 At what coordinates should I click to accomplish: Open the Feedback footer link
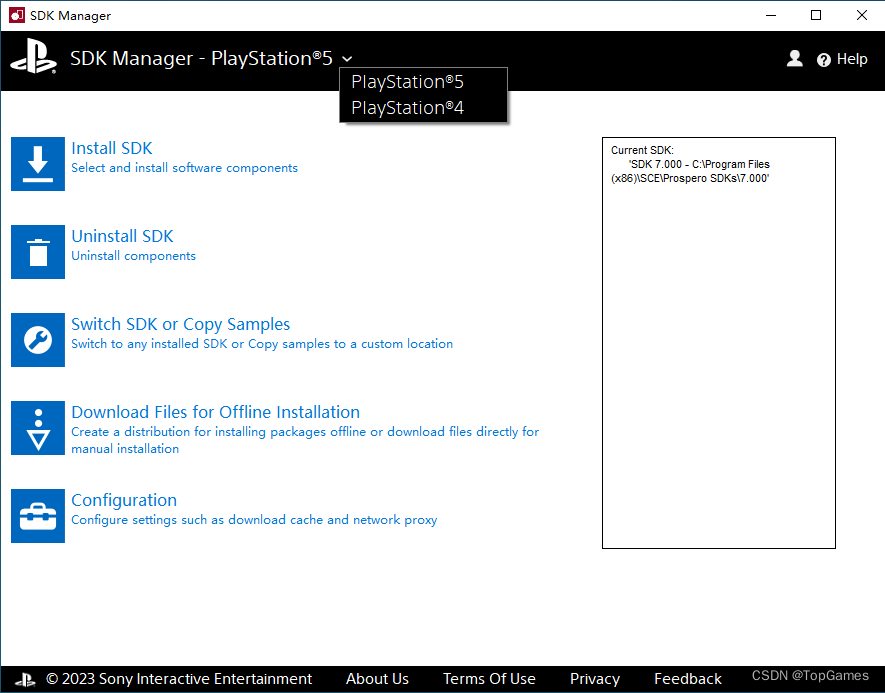pyautogui.click(x=687, y=678)
